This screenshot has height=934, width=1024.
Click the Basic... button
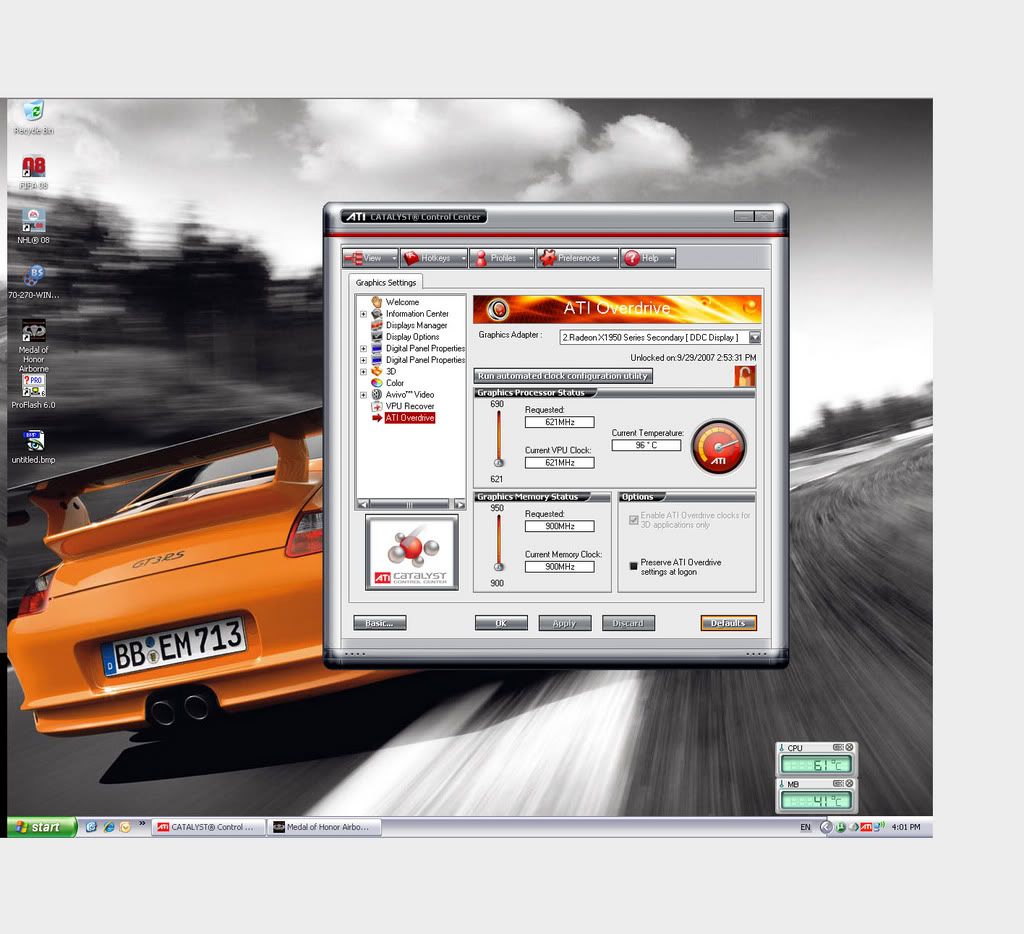point(379,623)
